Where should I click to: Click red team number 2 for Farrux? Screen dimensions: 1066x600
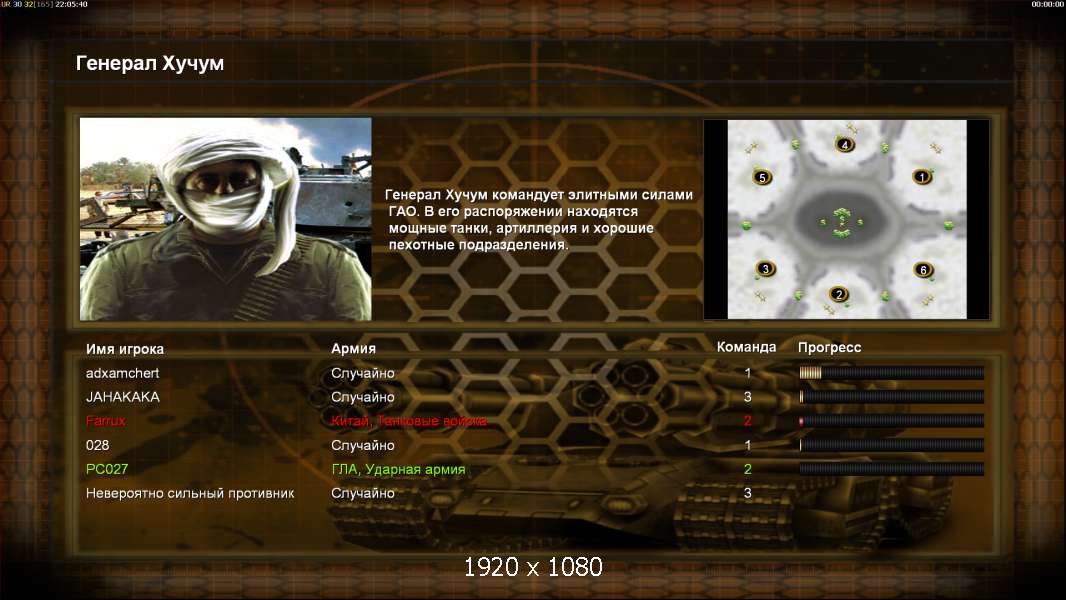tap(748, 421)
